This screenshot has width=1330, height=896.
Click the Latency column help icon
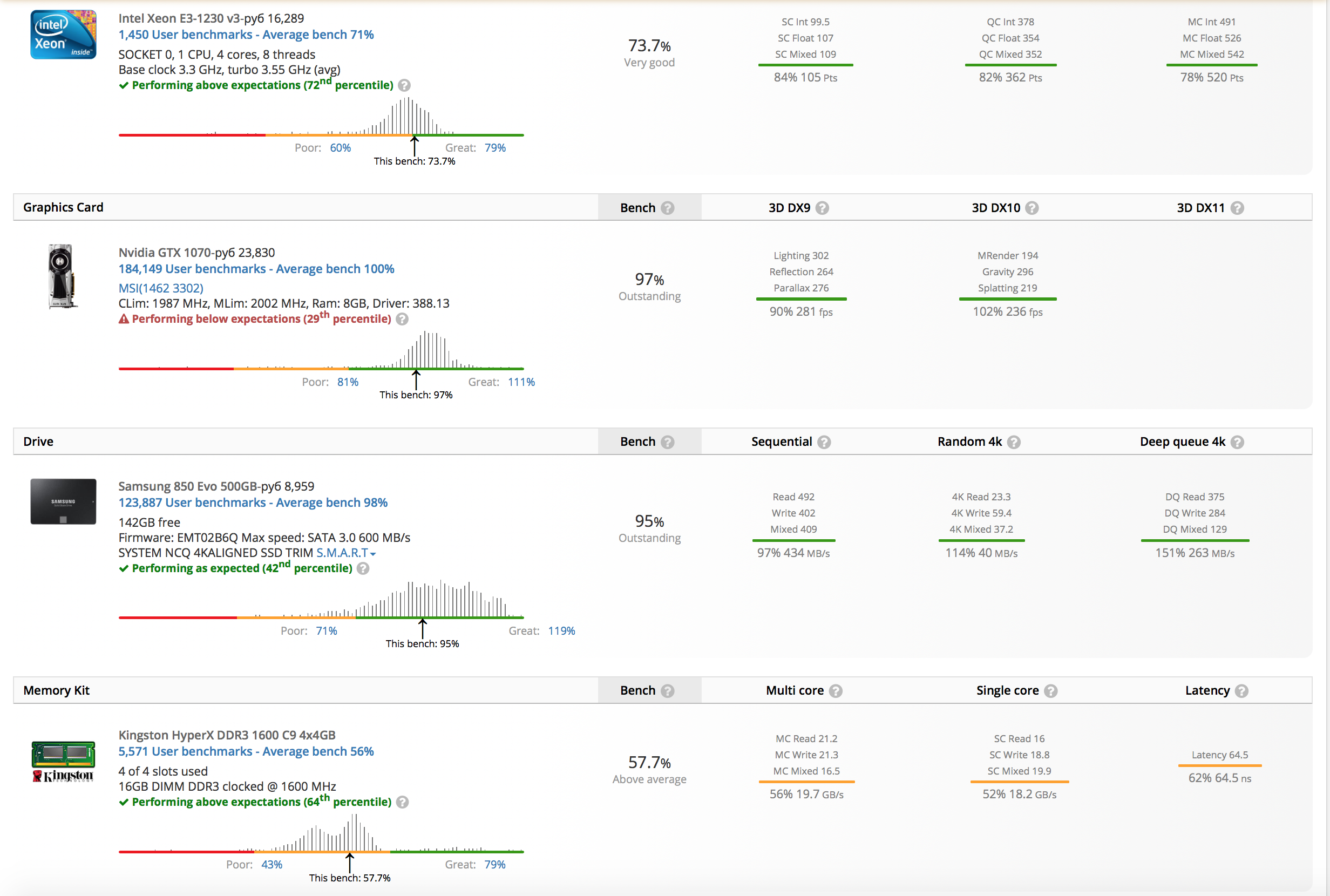point(1241,691)
